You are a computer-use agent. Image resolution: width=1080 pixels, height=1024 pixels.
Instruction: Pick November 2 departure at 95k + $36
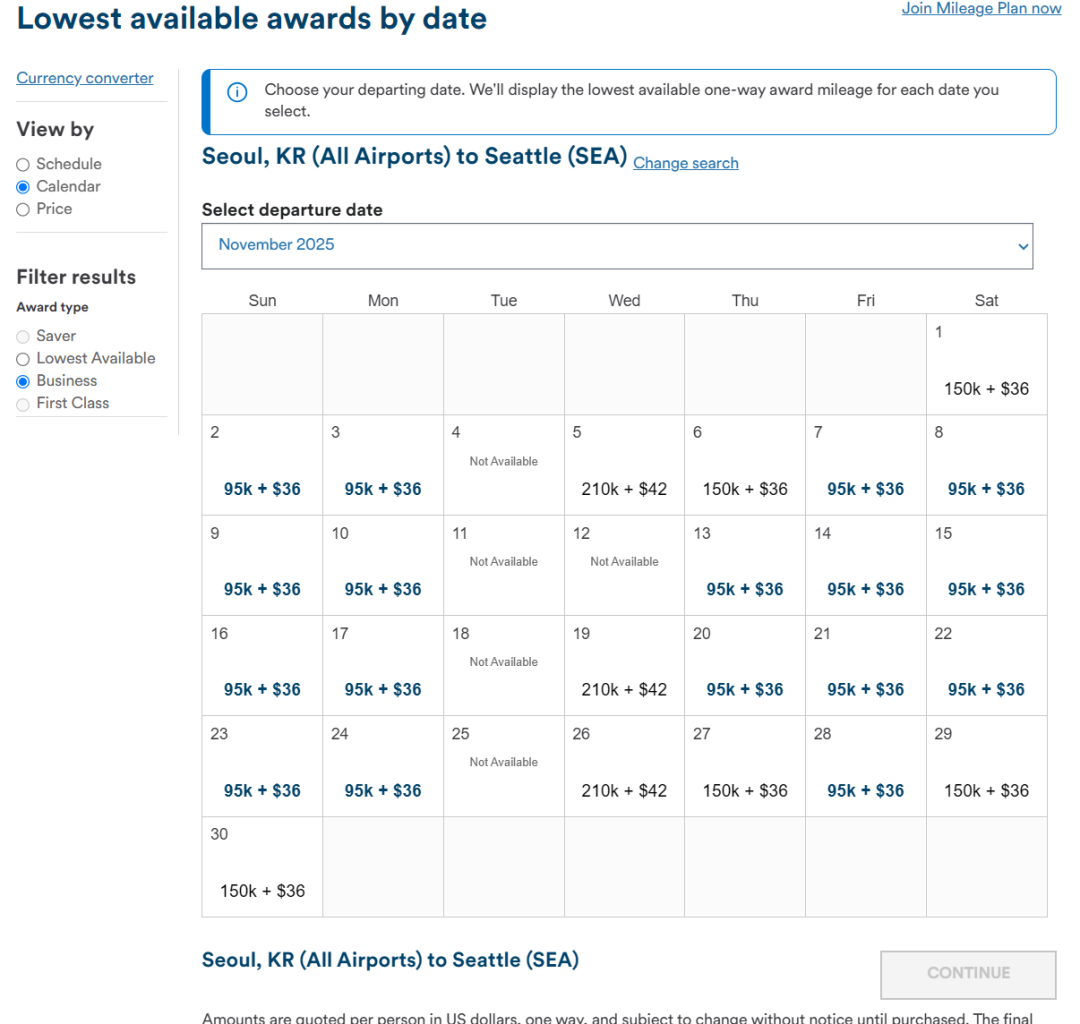click(x=262, y=488)
